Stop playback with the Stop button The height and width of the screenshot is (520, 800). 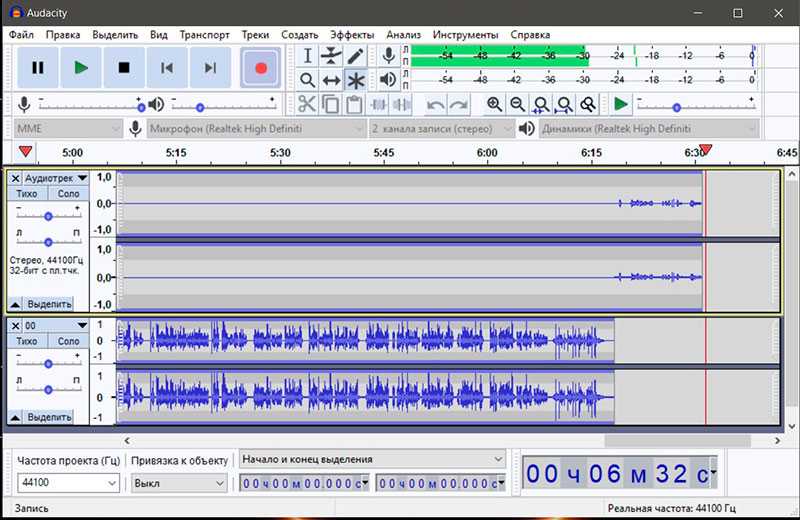[x=124, y=68]
